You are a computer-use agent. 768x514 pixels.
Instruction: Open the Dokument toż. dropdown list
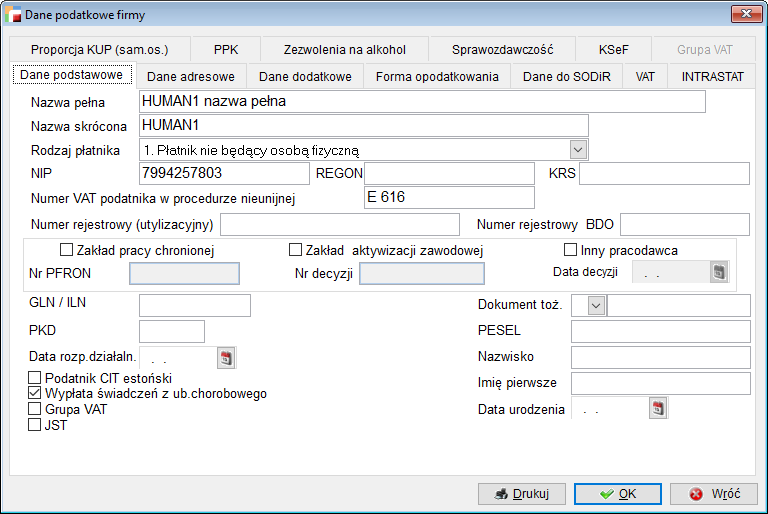click(x=597, y=305)
